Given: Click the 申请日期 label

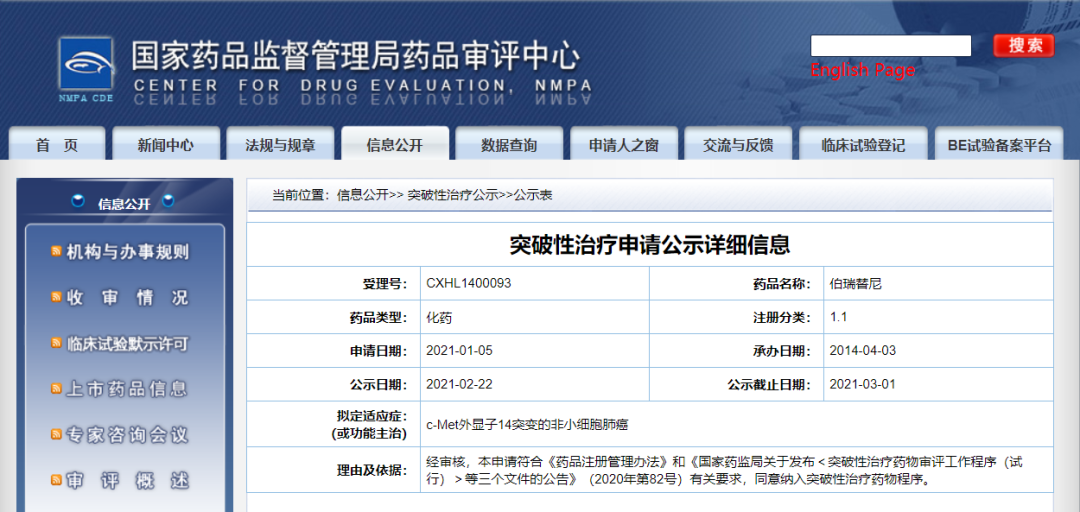Looking at the screenshot, I should pyautogui.click(x=379, y=351).
